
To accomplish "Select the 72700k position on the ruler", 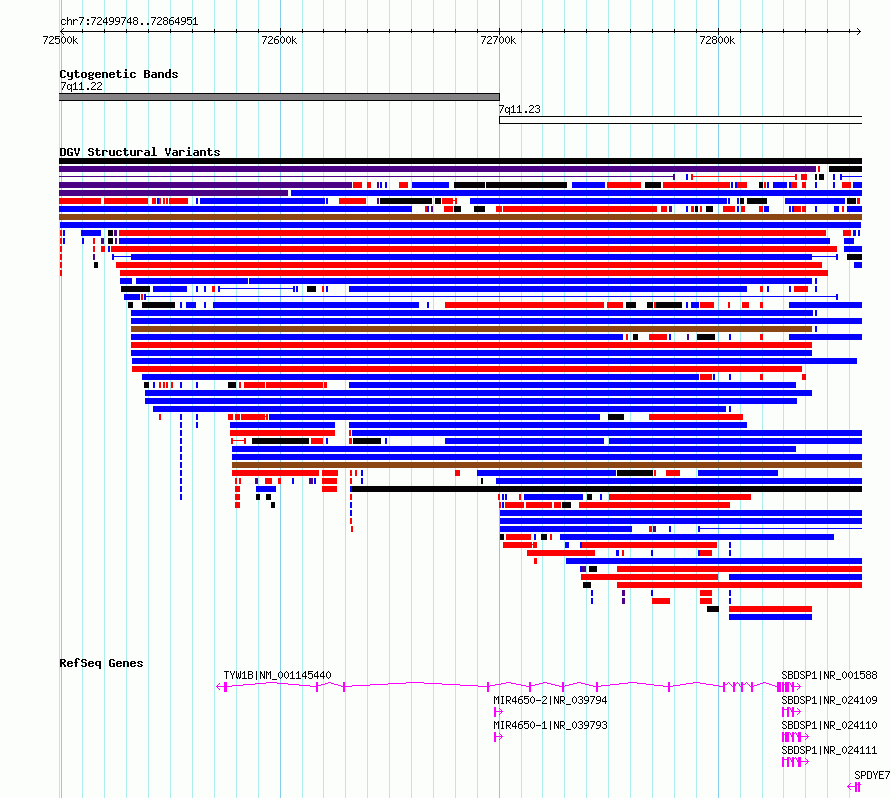I will coord(498,40).
